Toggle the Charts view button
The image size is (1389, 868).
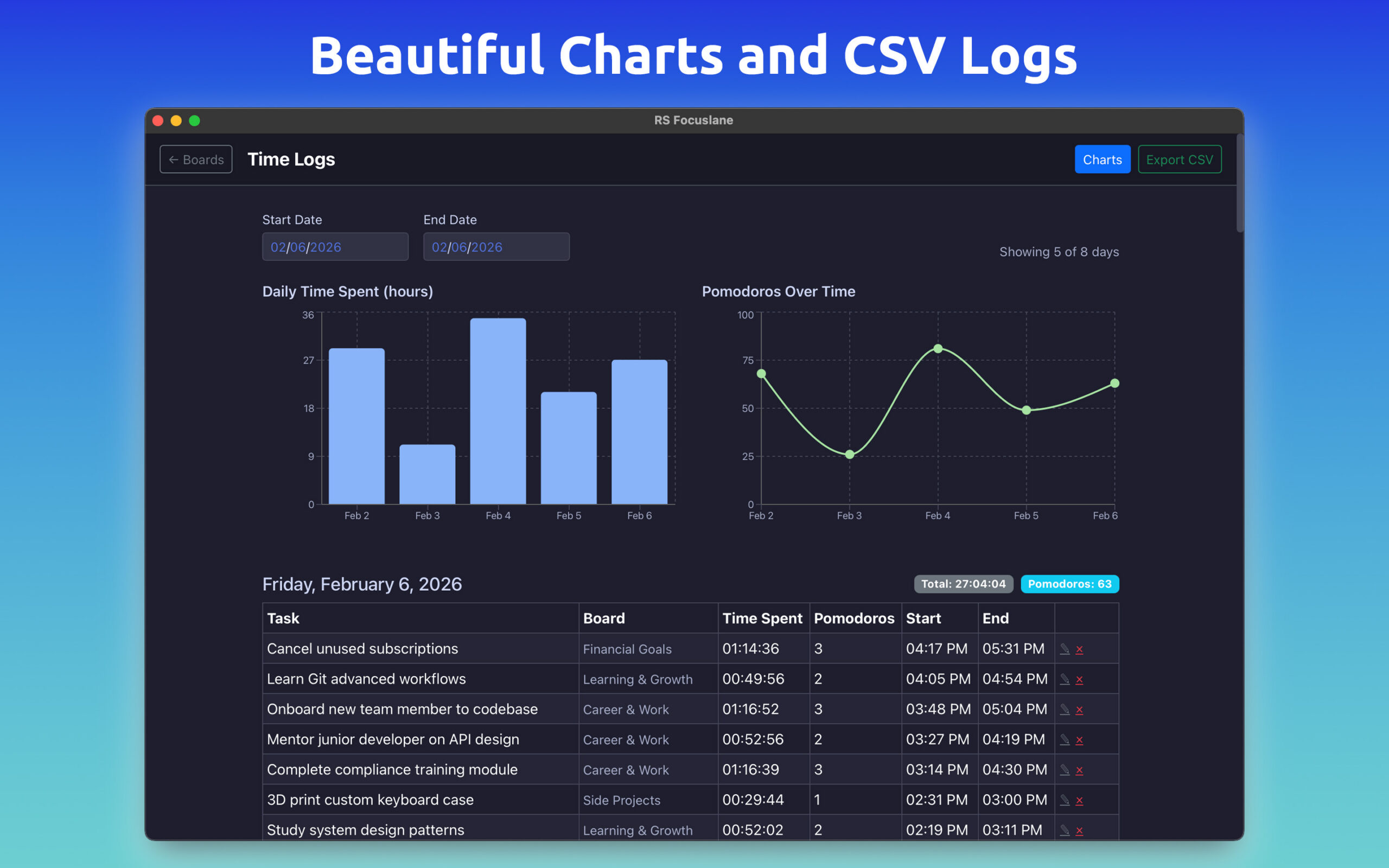(x=1102, y=159)
